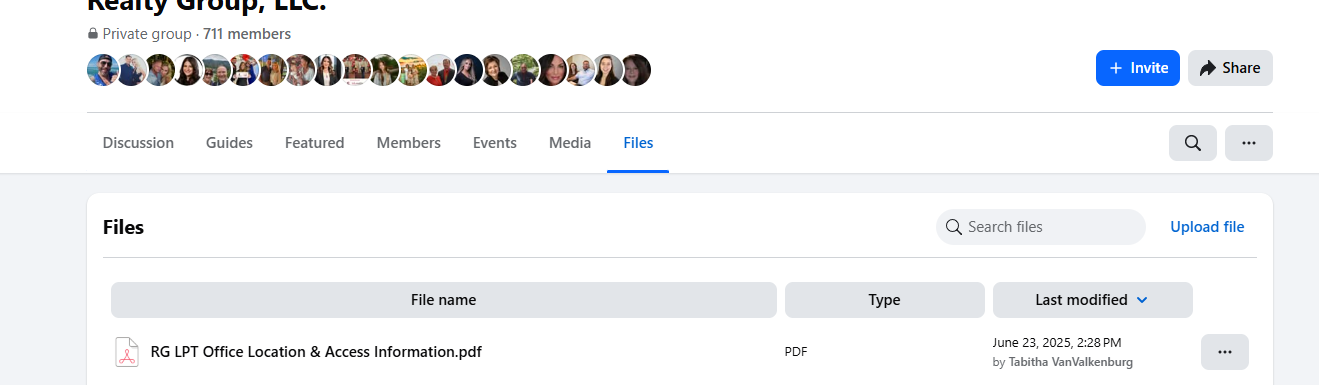Select the Files tab
Viewport: 1319px width, 385px height.
pyautogui.click(x=638, y=143)
